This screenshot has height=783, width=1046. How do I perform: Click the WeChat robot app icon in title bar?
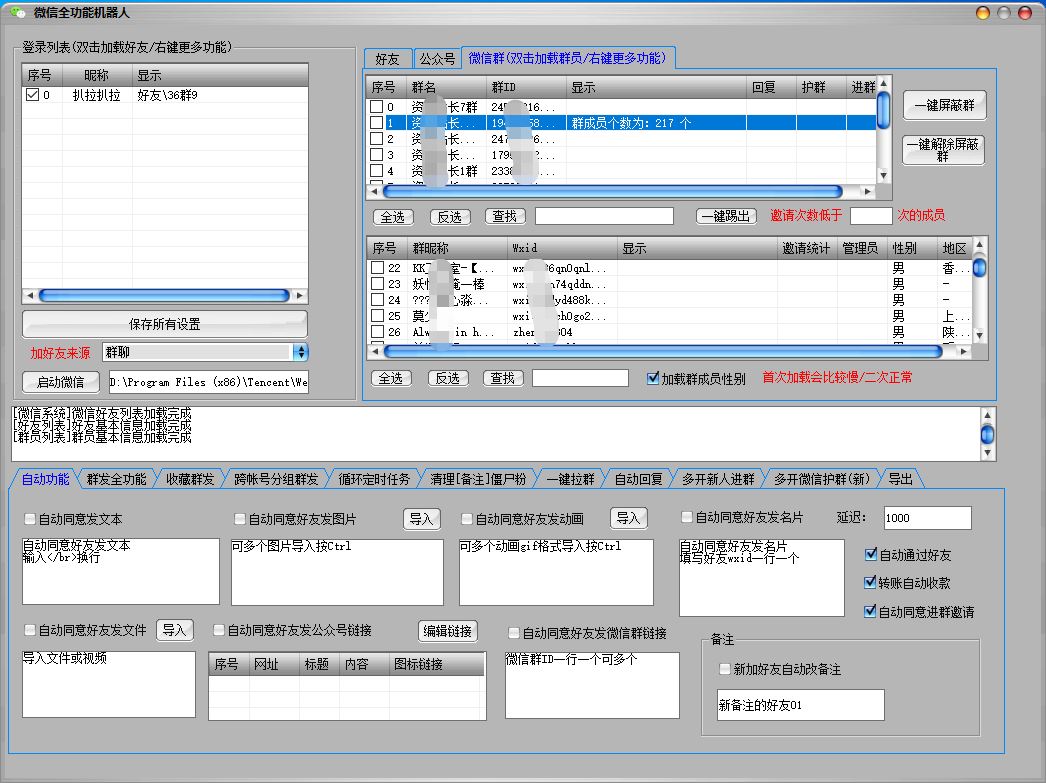17,12
